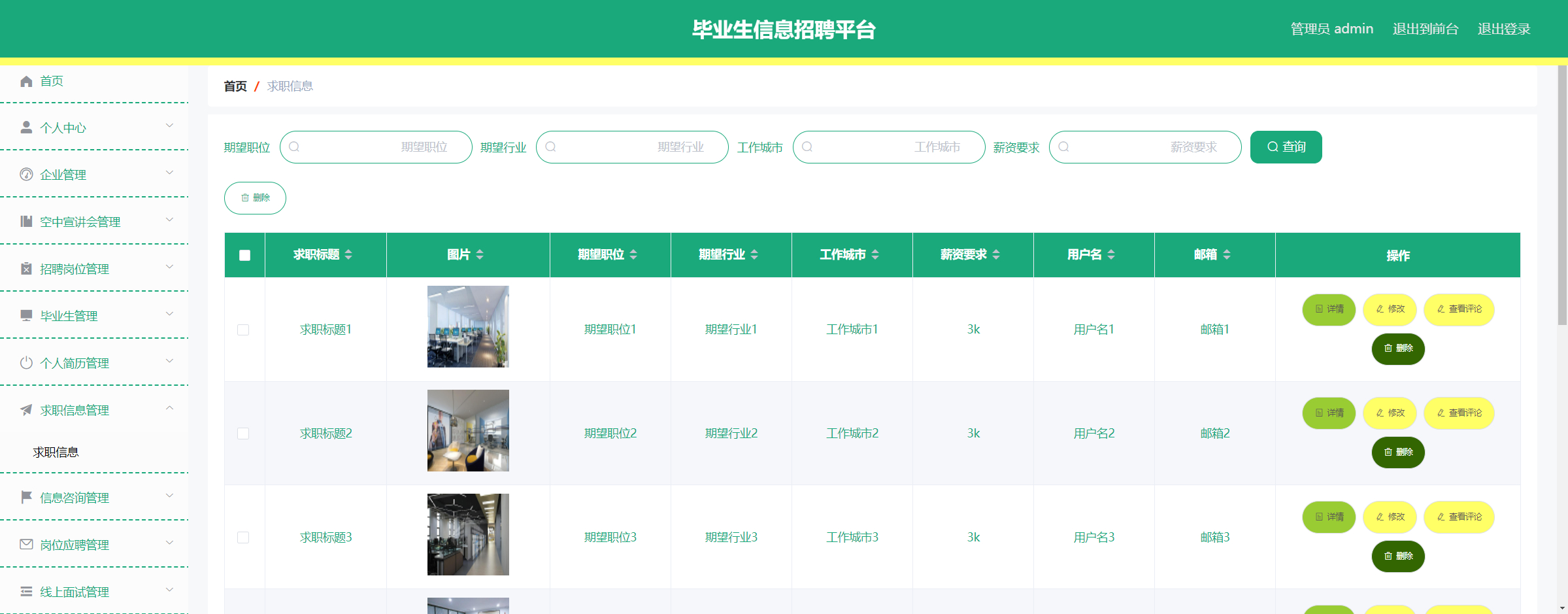Select the checkbox beside 求职标题2
1568x614 pixels.
pyautogui.click(x=244, y=433)
